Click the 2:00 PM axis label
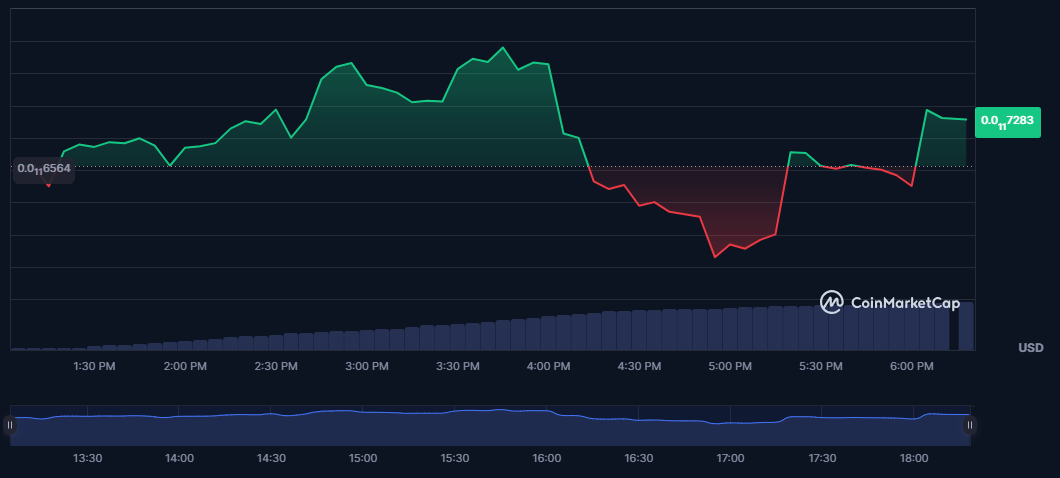1060x478 pixels. 185,366
